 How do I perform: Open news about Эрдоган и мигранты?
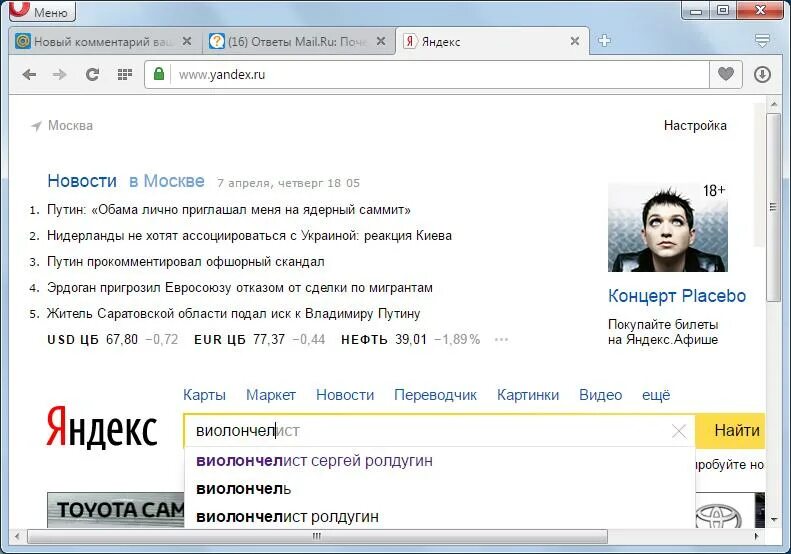pyautogui.click(x=240, y=288)
